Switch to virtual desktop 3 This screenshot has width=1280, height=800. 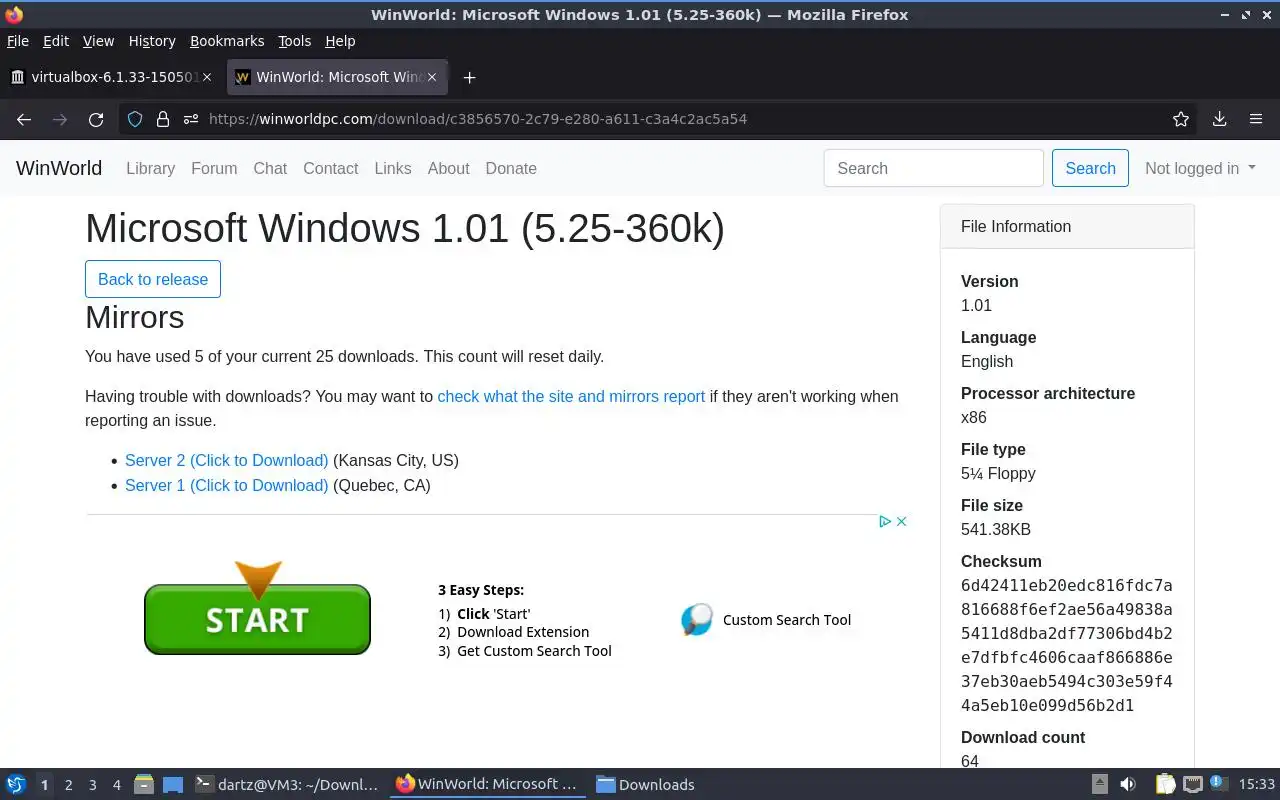[92, 785]
